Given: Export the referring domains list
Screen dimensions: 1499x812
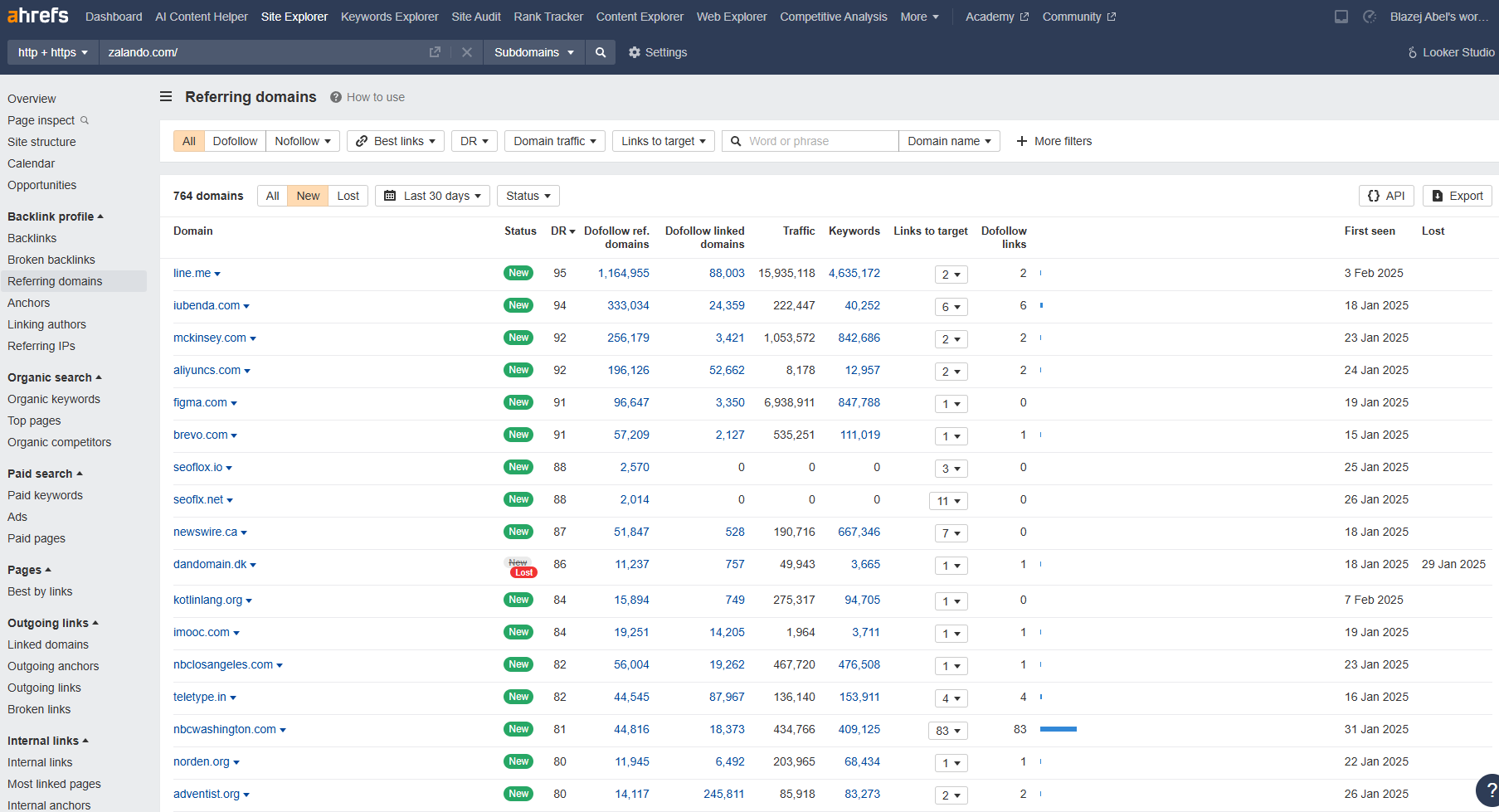Looking at the screenshot, I should [1458, 196].
